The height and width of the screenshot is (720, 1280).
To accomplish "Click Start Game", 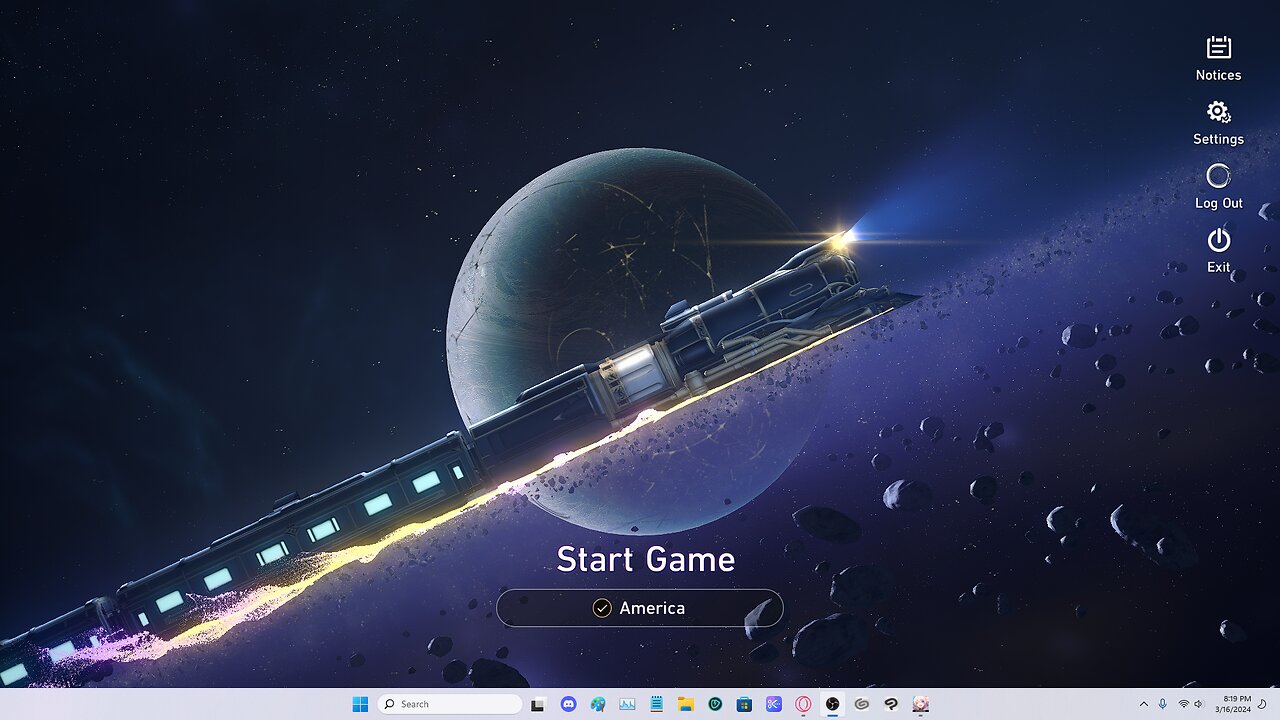I will tap(645, 559).
